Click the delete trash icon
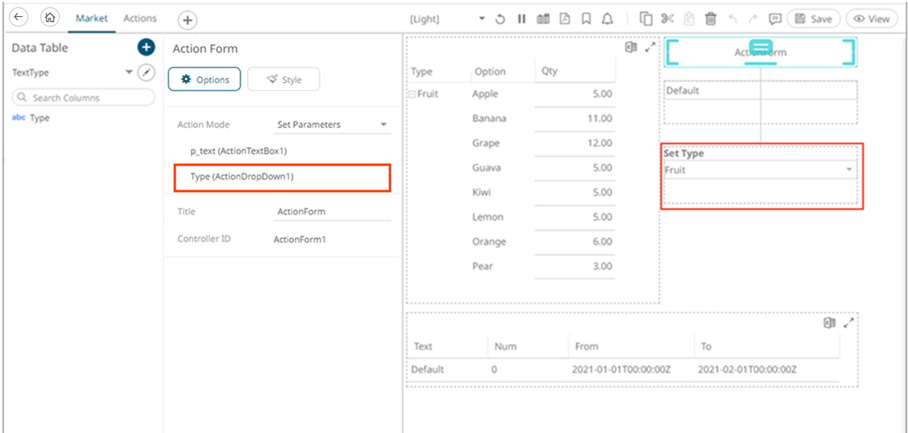This screenshot has width=908, height=433. coord(710,19)
